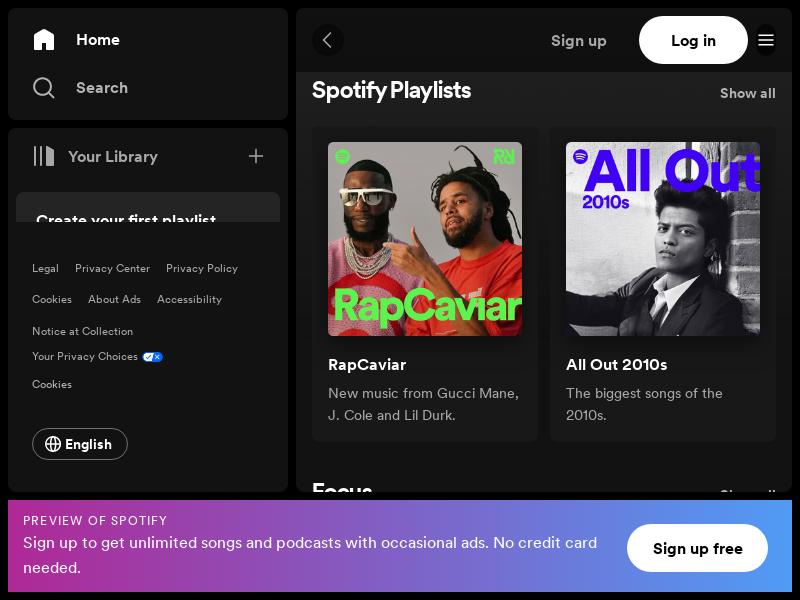
Task: Select Home in navigation
Action: click(98, 40)
